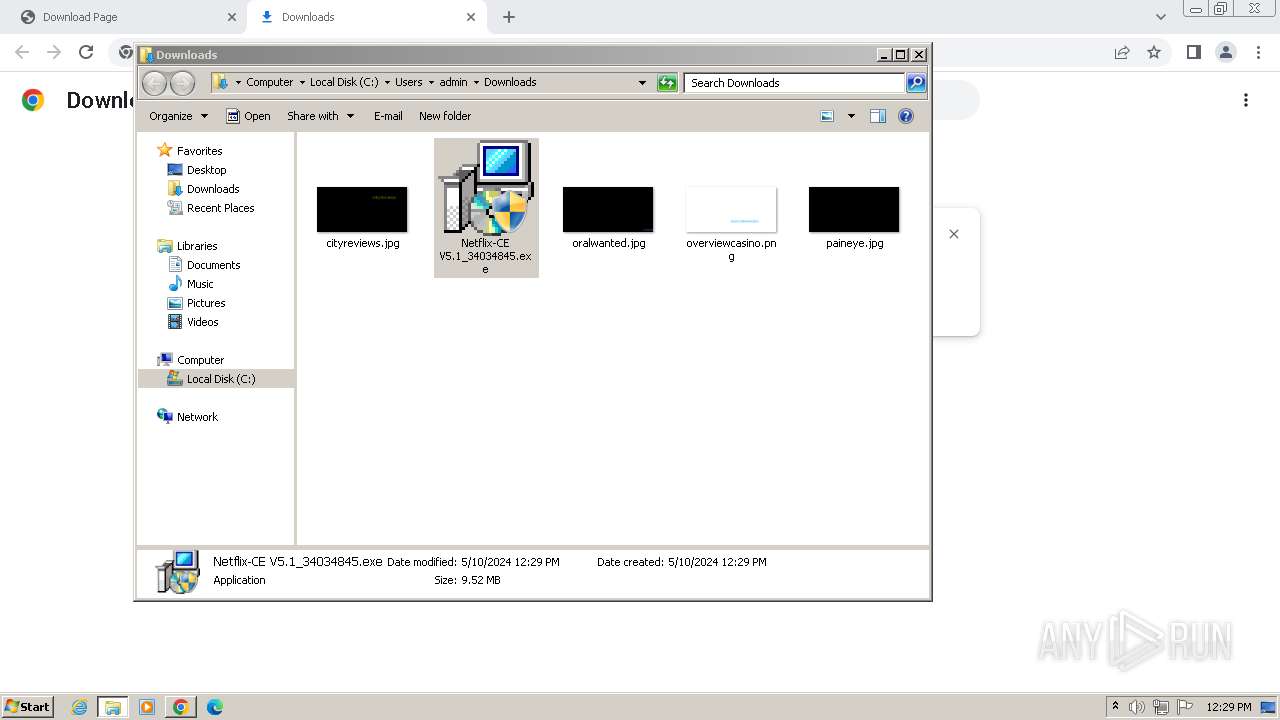Click the Action Center flag icon
Screen dimensions: 1280x720
tap(1185, 707)
